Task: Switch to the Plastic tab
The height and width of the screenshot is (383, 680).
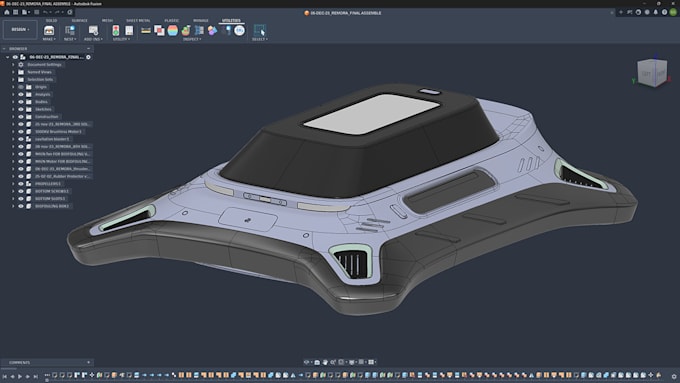Action: pos(171,20)
